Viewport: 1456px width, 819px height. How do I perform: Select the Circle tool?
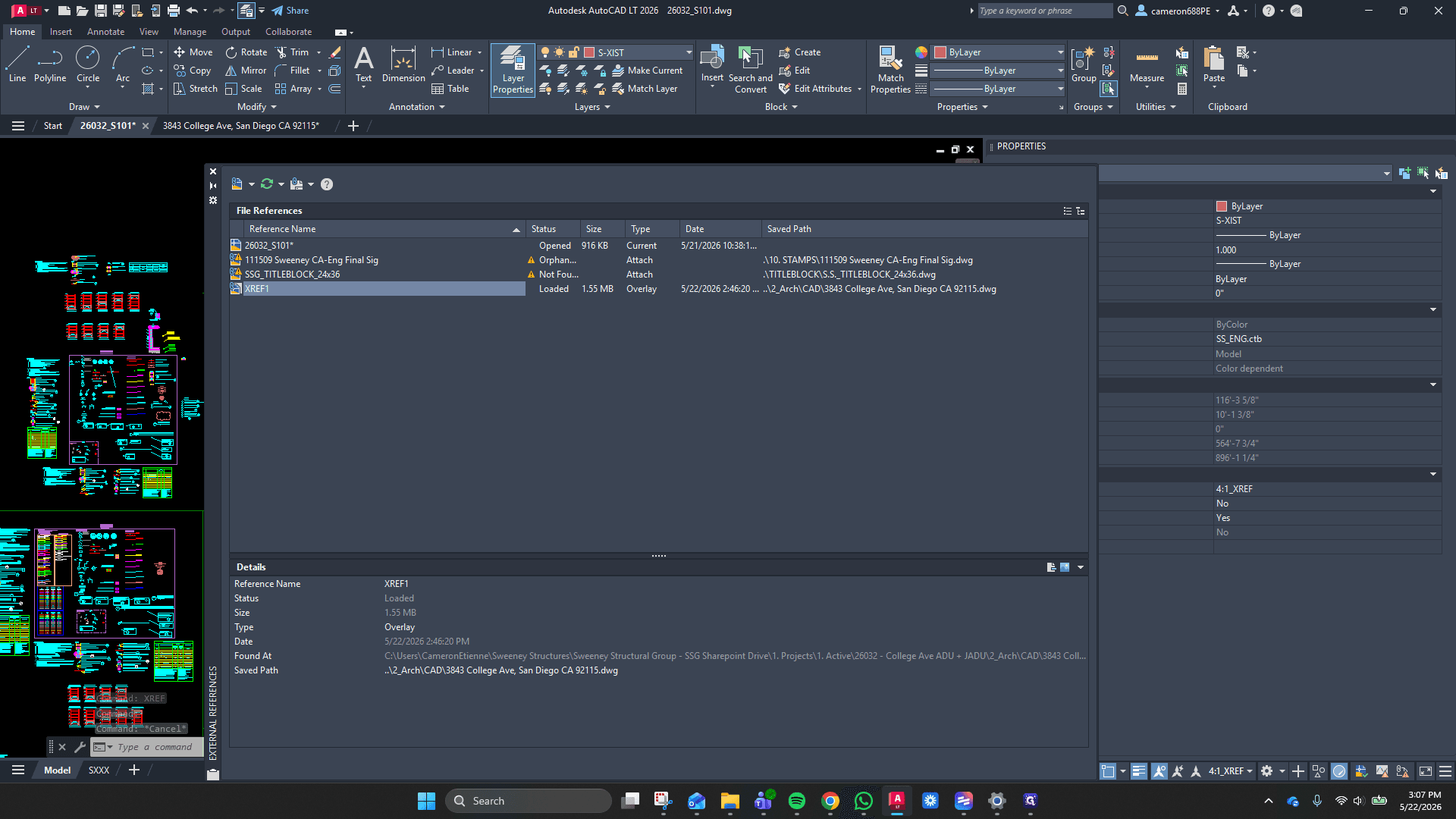88,64
